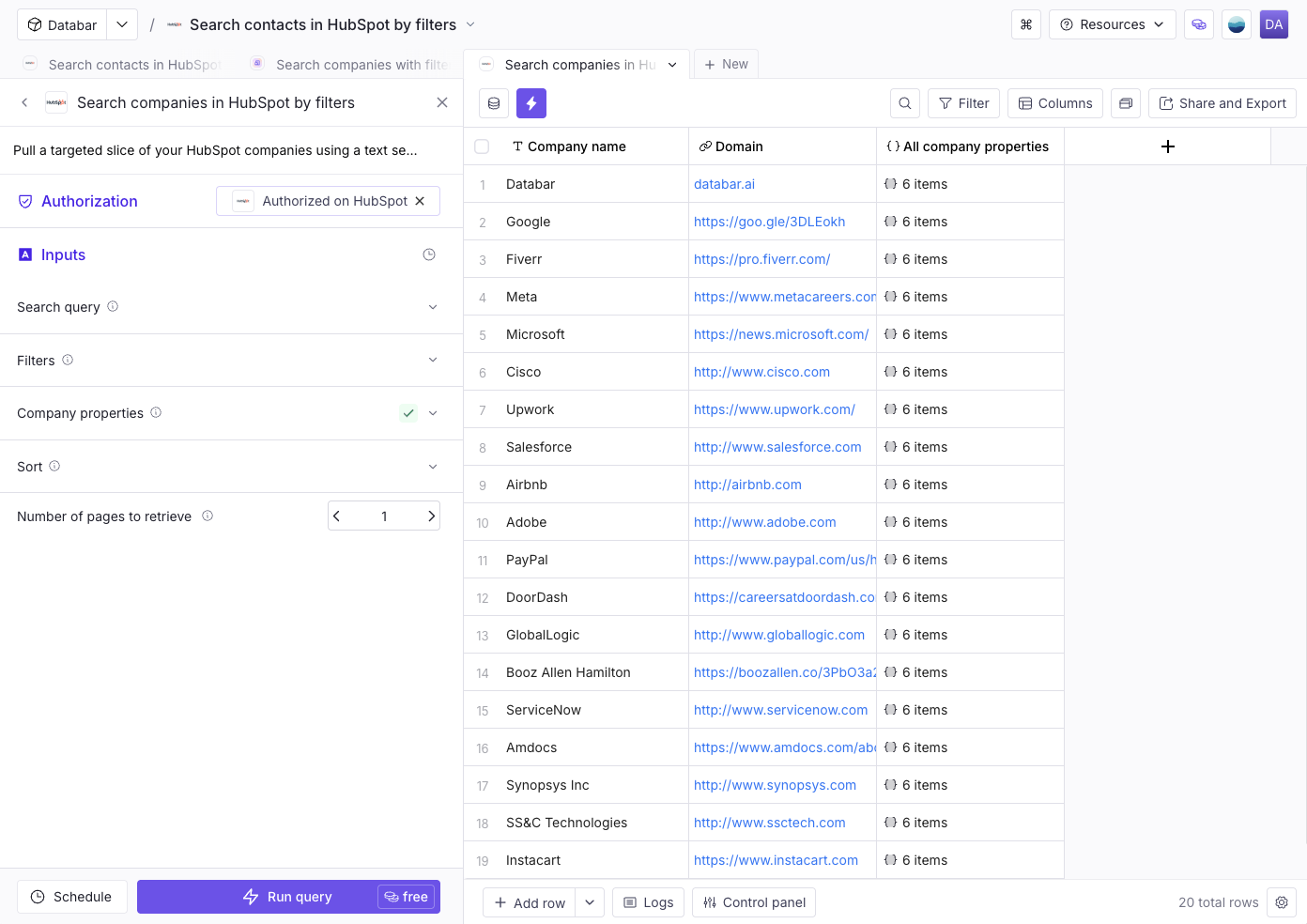
Task: Open the Resources dropdown
Action: pos(1113,24)
